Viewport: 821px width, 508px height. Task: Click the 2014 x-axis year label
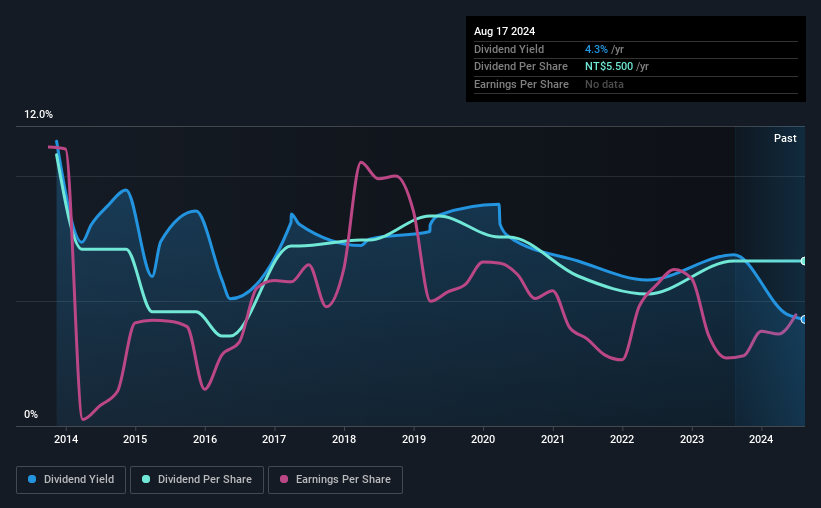click(66, 439)
